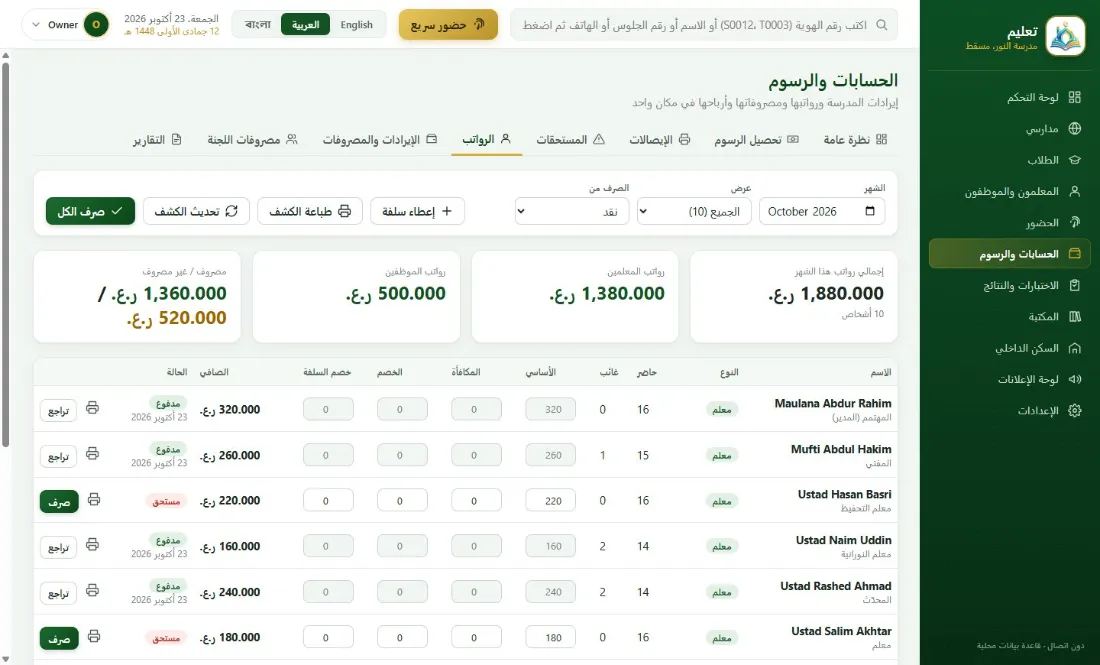
Task: Click صرف for Ustad Hasan Basri
Action: coord(60,502)
